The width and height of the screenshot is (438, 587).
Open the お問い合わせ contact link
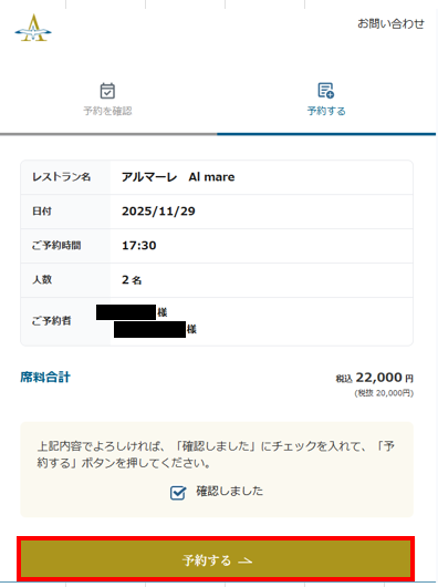point(391,24)
